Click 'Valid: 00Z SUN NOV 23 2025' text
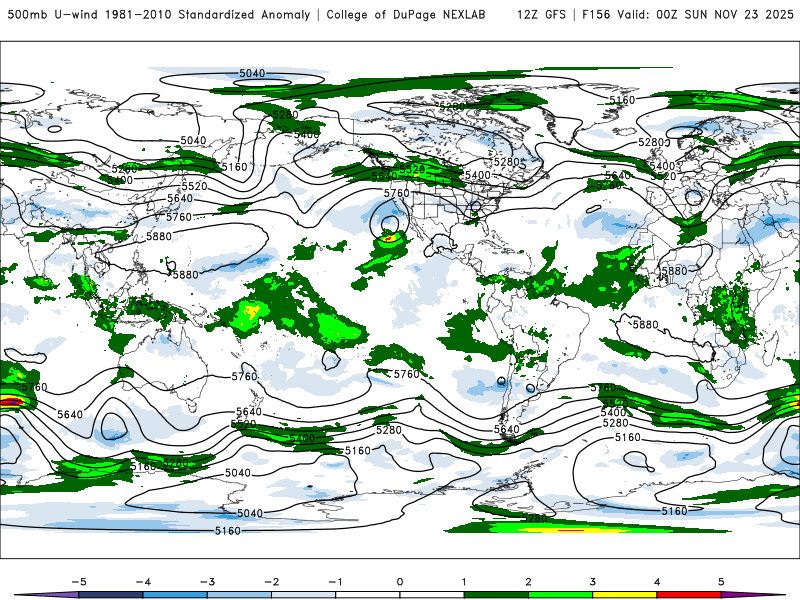Image resolution: width=800 pixels, height=600 pixels. click(706, 15)
